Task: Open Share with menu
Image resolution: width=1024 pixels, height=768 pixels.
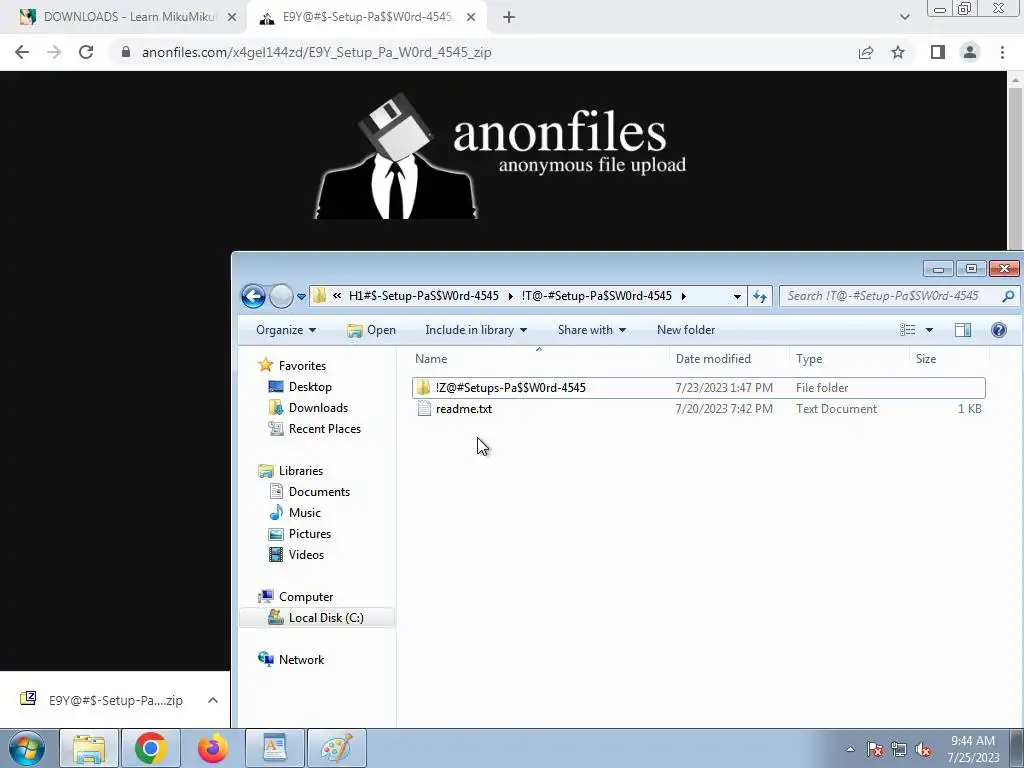Action: 592,330
